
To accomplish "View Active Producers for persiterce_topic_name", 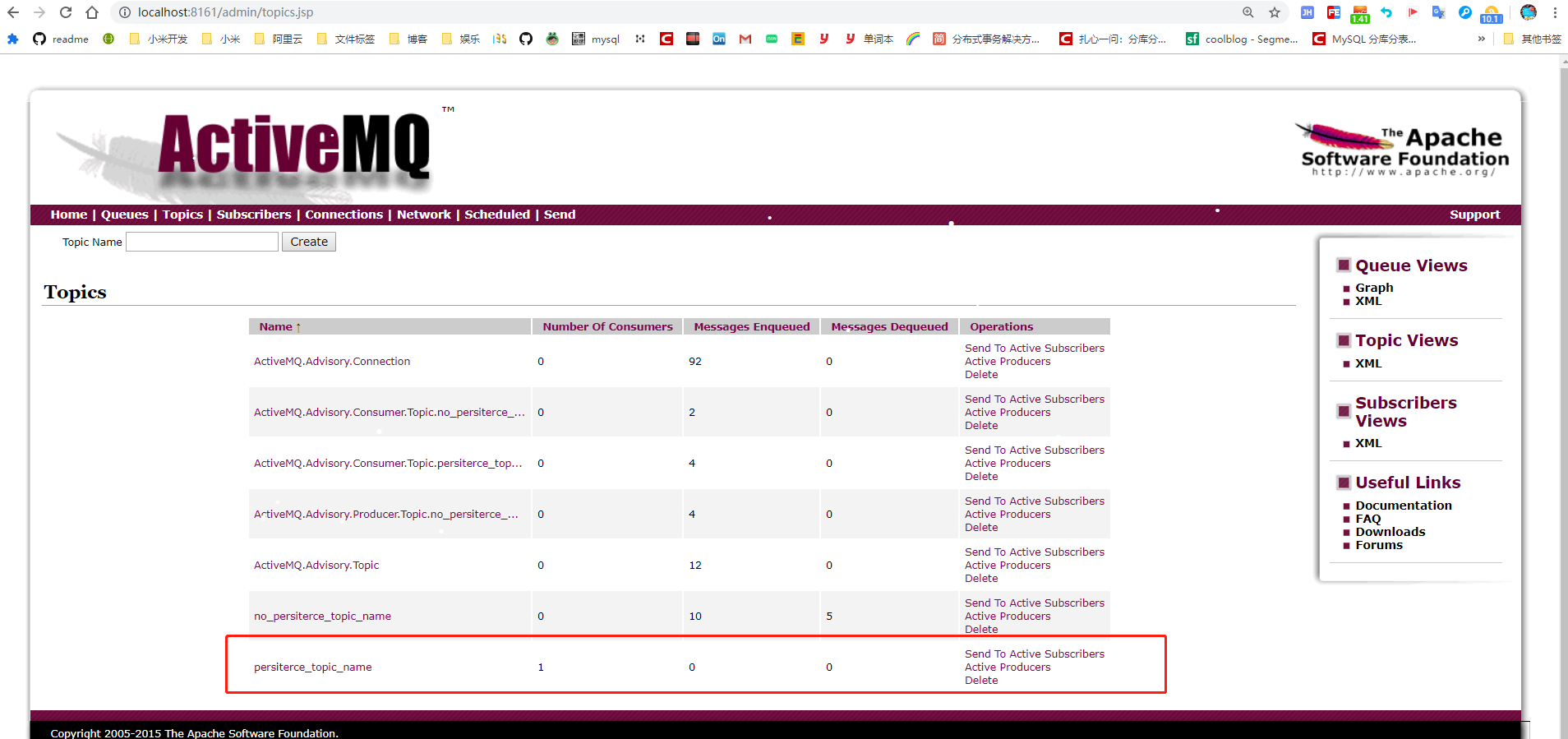I will [1008, 667].
